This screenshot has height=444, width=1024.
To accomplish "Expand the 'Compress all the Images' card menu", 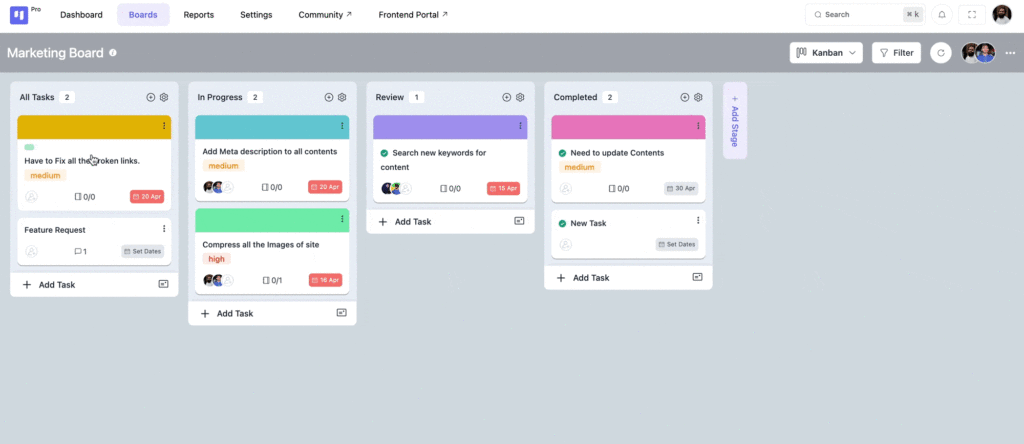I will point(342,219).
